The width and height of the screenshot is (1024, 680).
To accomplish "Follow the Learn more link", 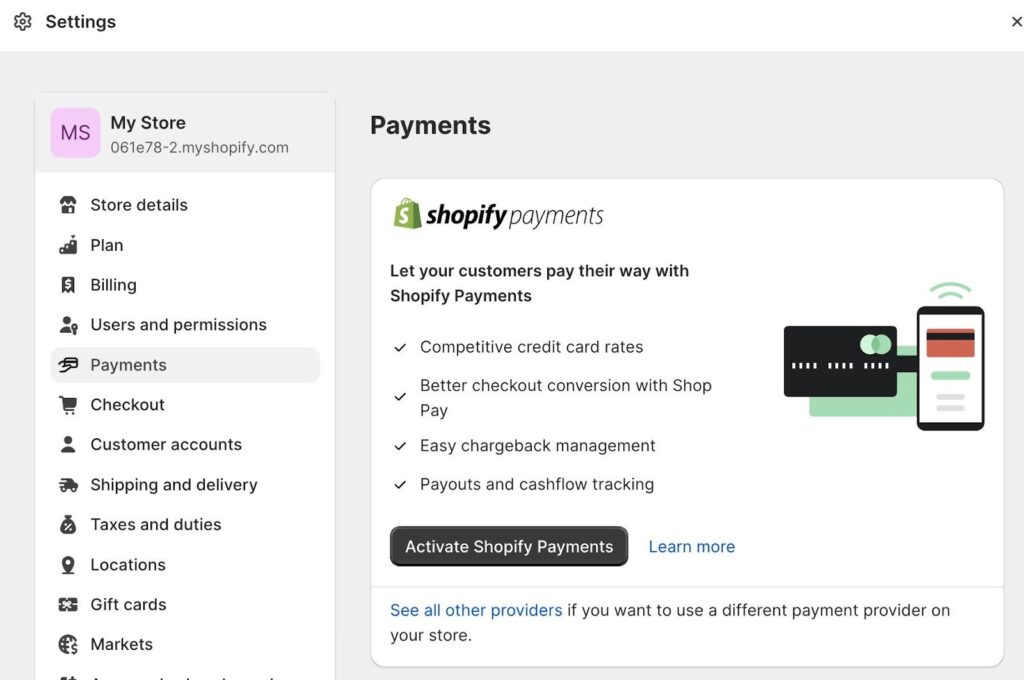I will [x=691, y=547].
